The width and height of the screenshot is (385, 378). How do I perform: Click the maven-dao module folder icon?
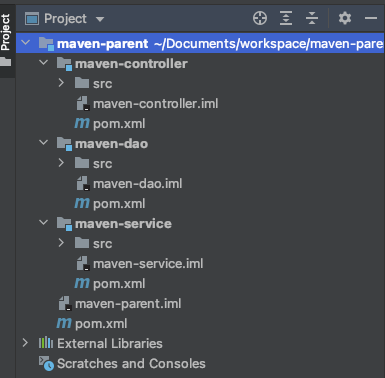64,144
